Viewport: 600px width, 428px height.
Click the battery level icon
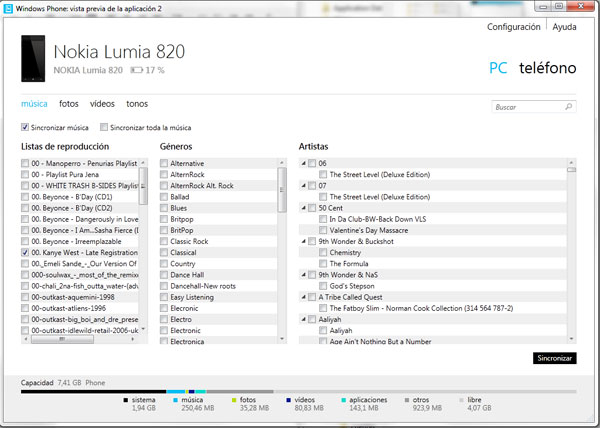coord(136,70)
